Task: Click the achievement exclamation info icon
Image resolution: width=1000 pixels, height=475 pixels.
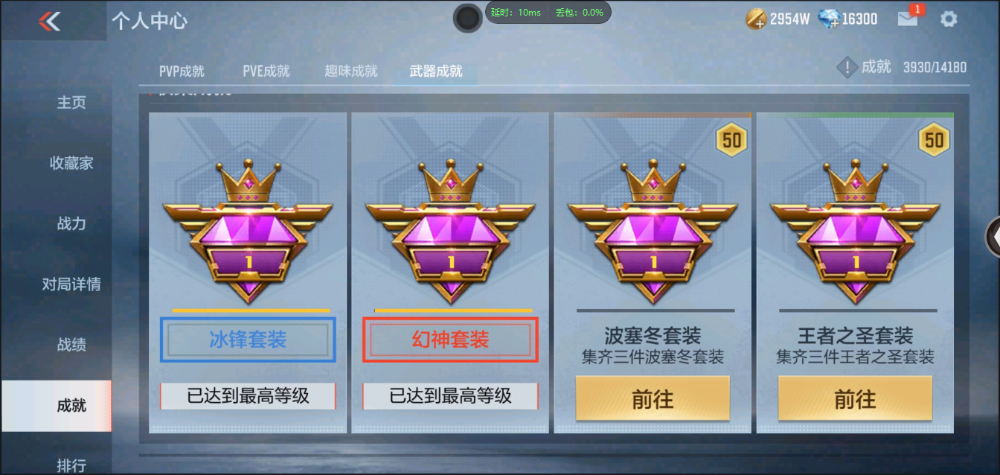Action: 846,67
